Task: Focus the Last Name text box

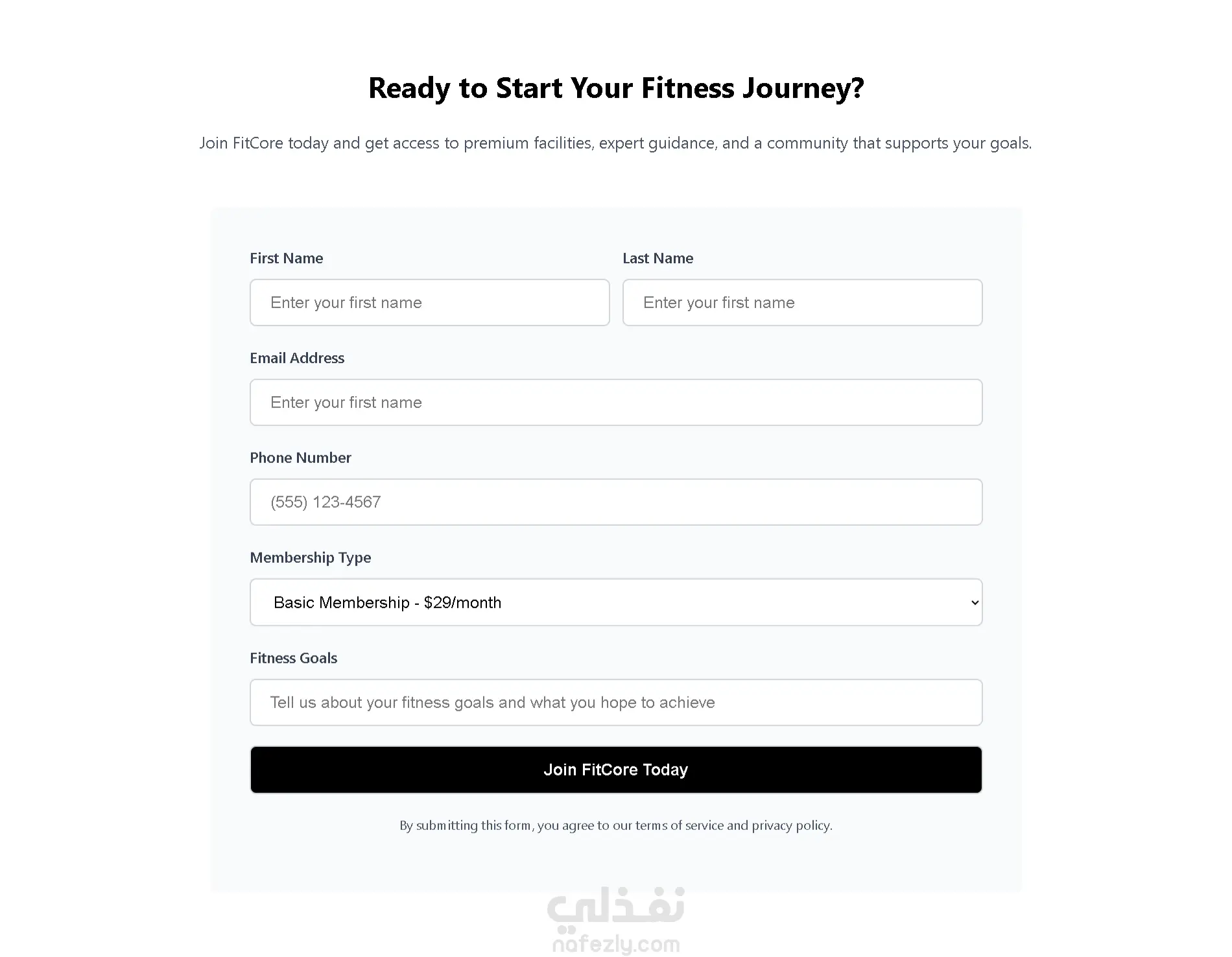Action: tap(802, 303)
